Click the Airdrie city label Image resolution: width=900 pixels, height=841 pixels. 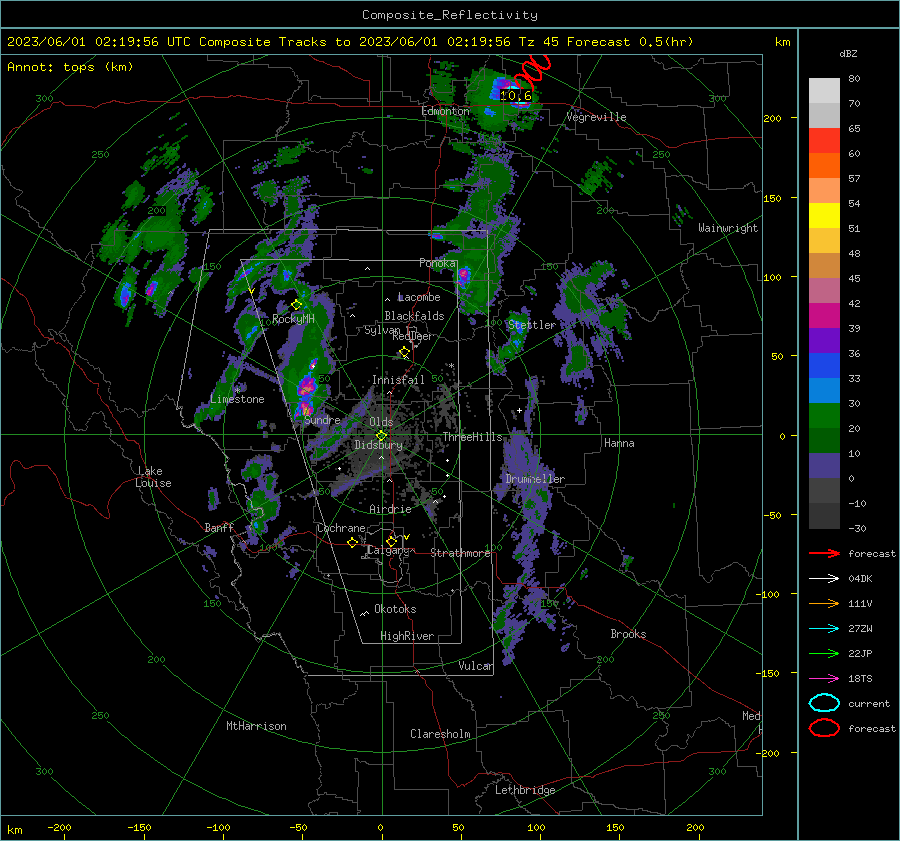pos(390,509)
